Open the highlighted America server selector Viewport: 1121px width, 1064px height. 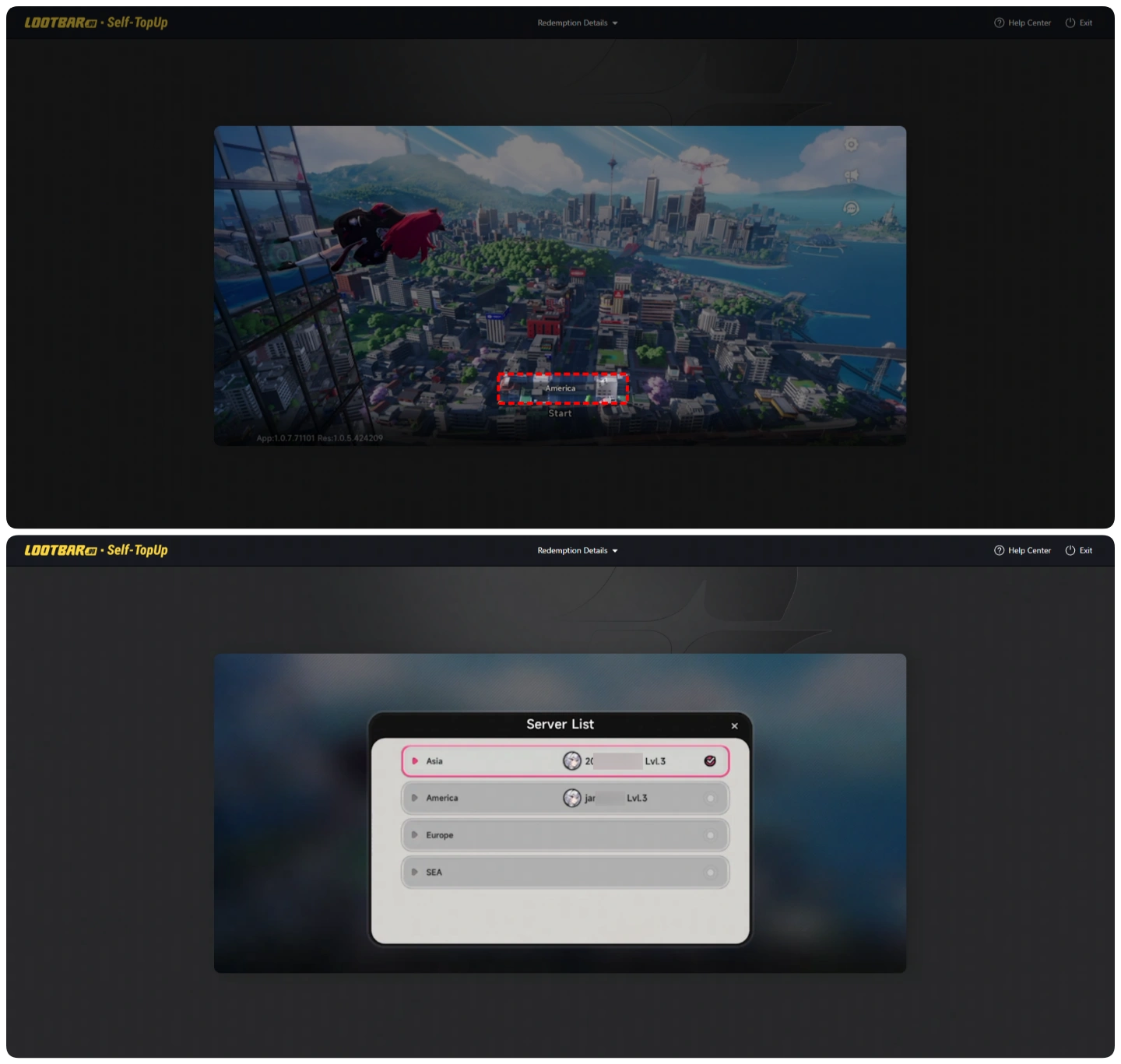pyautogui.click(x=562, y=388)
